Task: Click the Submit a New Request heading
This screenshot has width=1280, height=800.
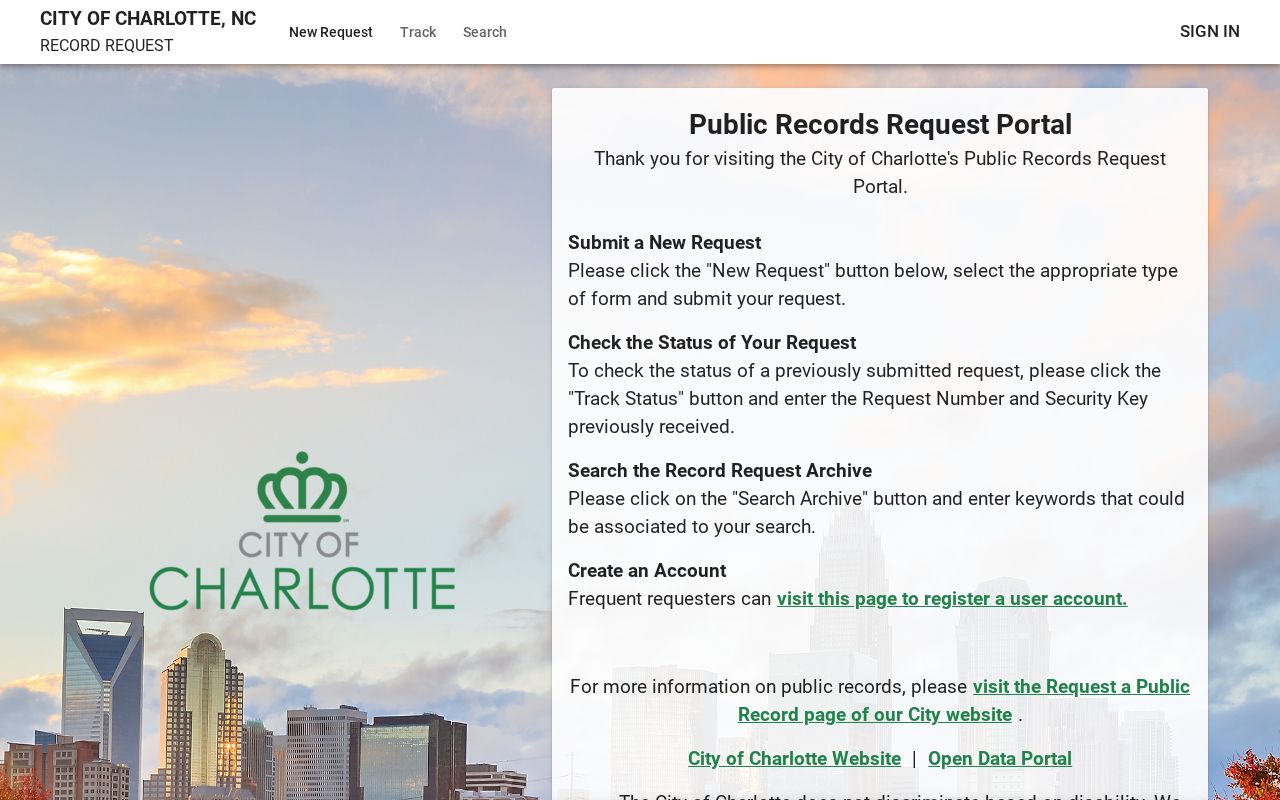Action: (664, 242)
